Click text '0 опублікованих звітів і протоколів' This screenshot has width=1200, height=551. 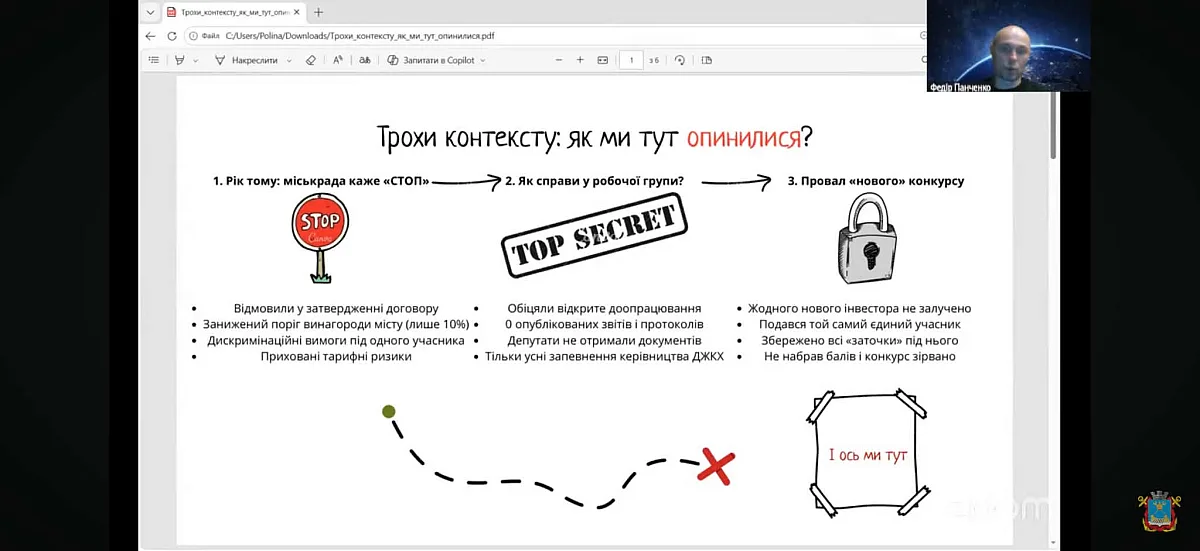click(x=604, y=324)
